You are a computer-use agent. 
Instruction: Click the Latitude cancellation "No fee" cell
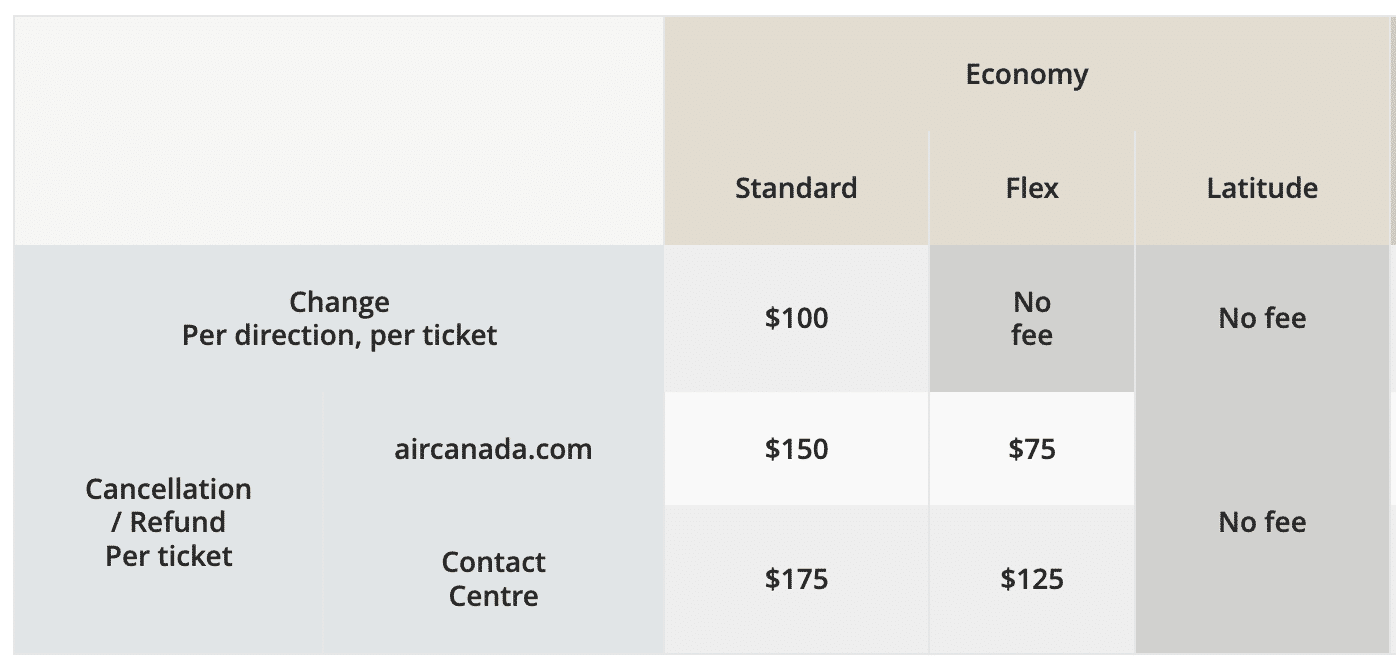1262,522
